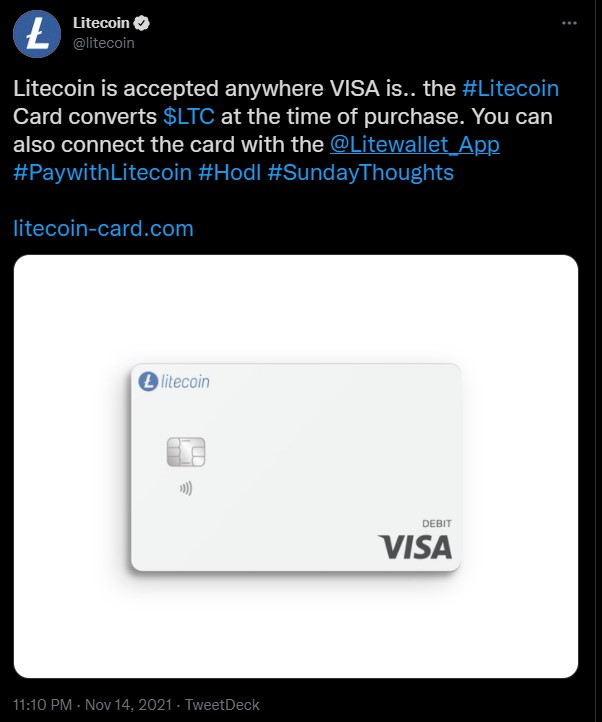Open the #Litecoin hashtag
Screen dimensions: 602x722
pos(510,88)
